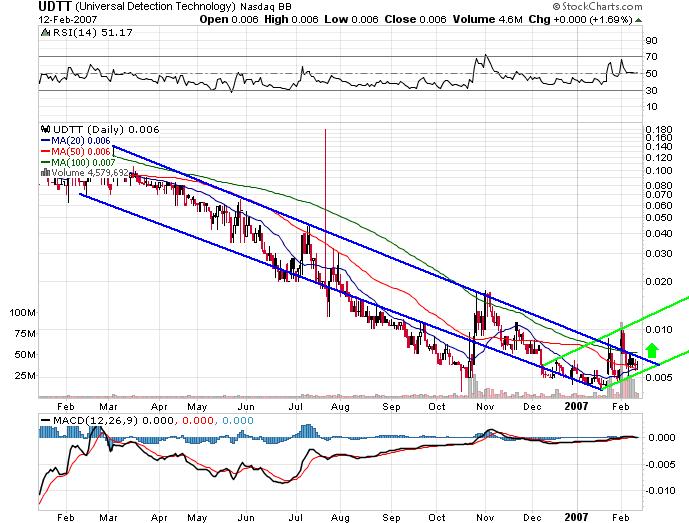Screen dimensions: 689x523
Task: Click the Sep label under the MACD panel
Action: point(391,518)
